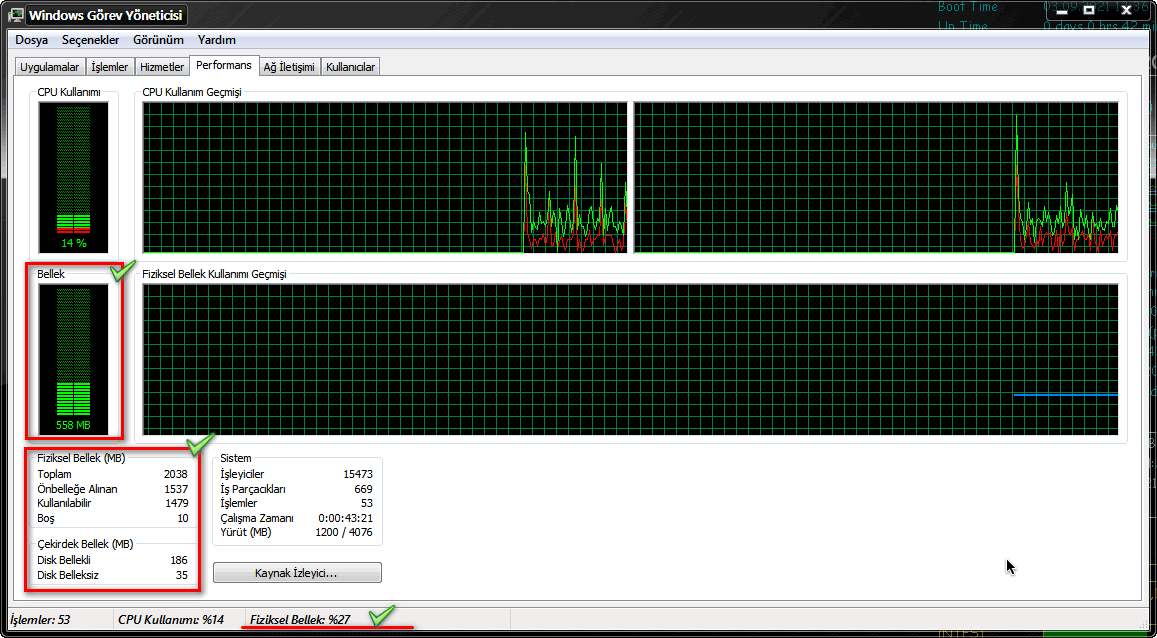Click the Kullanılabilir value 1479
The height and width of the screenshot is (638, 1157).
176,503
